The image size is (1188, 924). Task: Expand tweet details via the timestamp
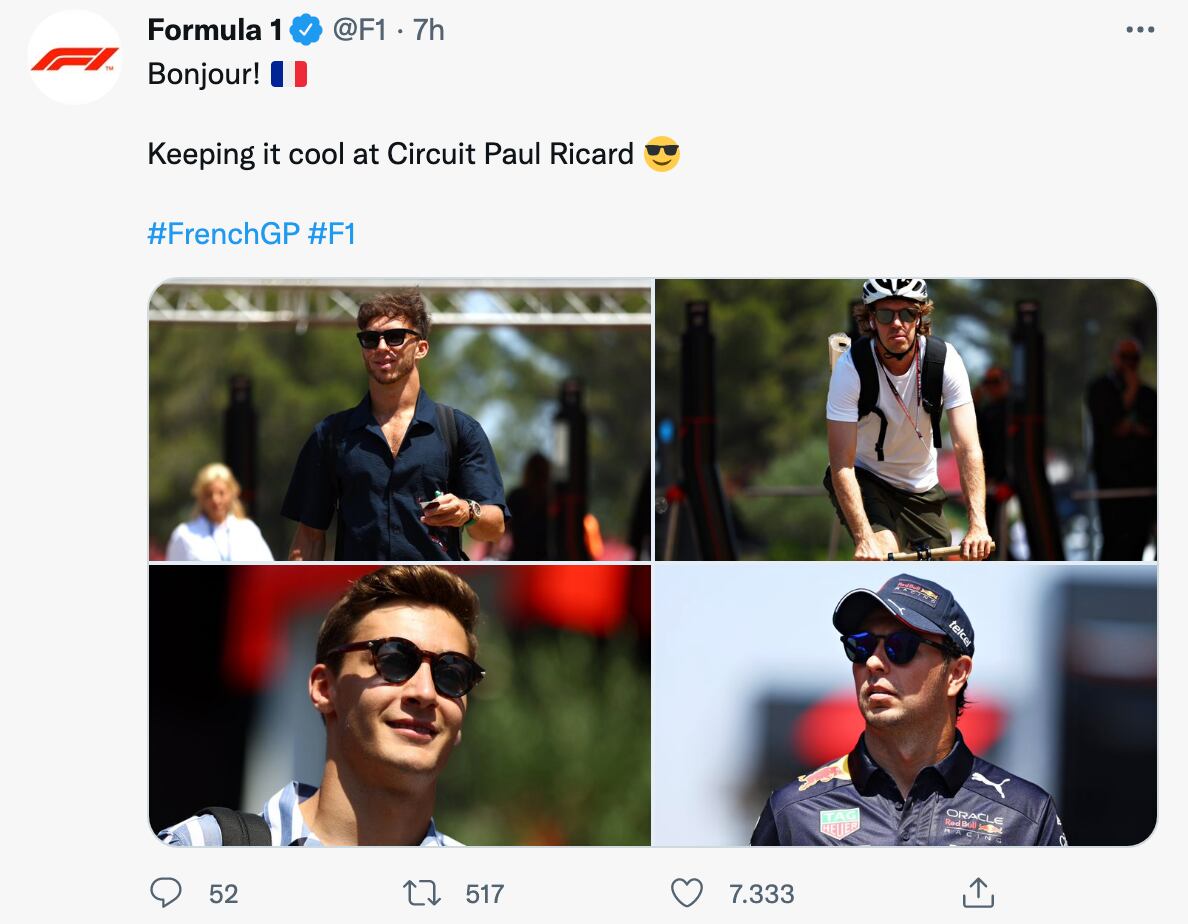pyautogui.click(x=432, y=30)
